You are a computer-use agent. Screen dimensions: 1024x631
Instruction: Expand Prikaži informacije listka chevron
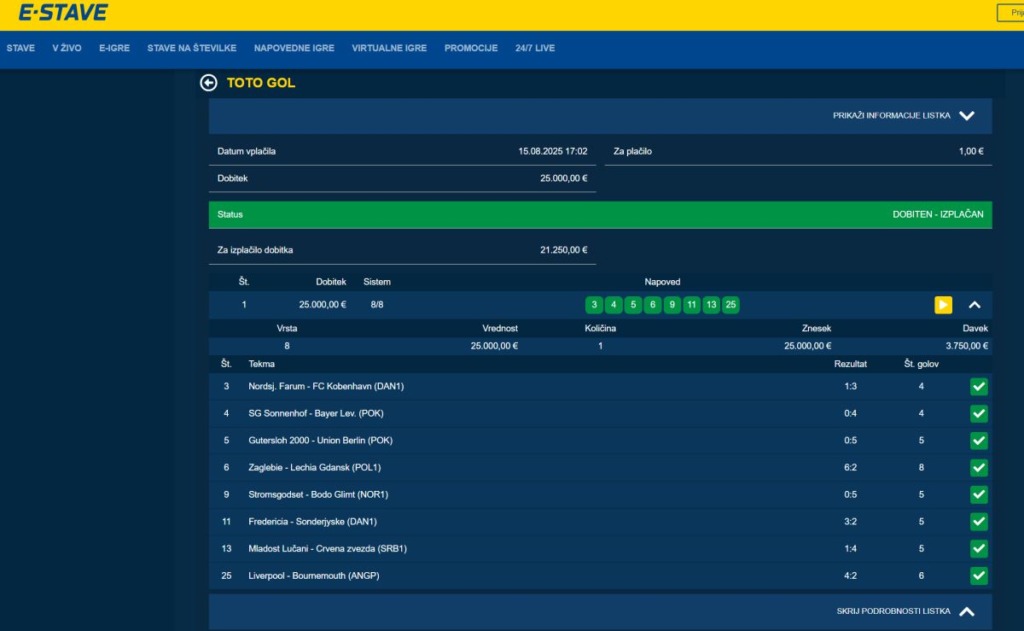point(967,116)
